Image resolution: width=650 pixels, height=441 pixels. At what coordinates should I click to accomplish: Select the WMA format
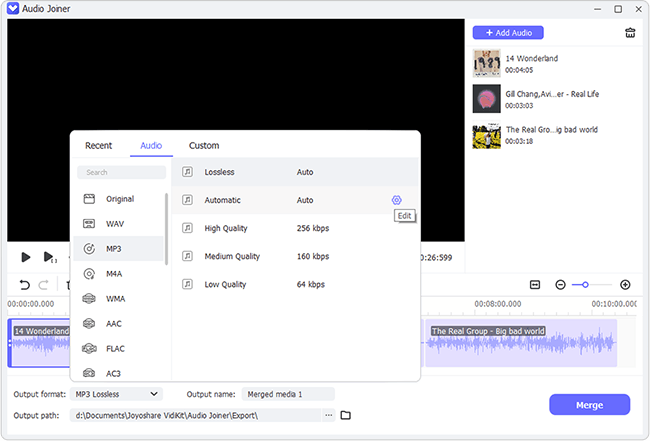(120, 299)
